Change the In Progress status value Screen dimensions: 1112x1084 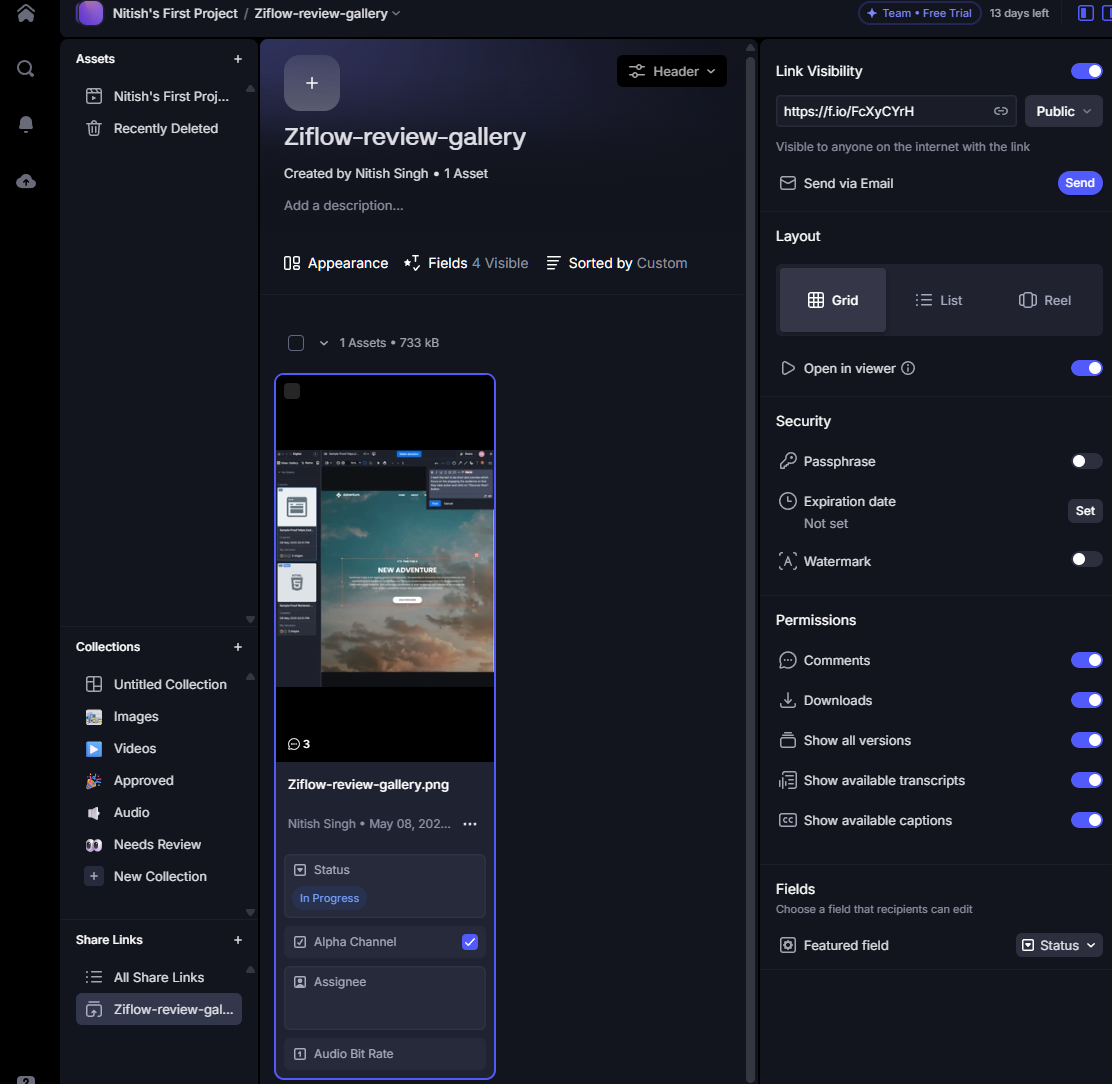pyautogui.click(x=329, y=898)
